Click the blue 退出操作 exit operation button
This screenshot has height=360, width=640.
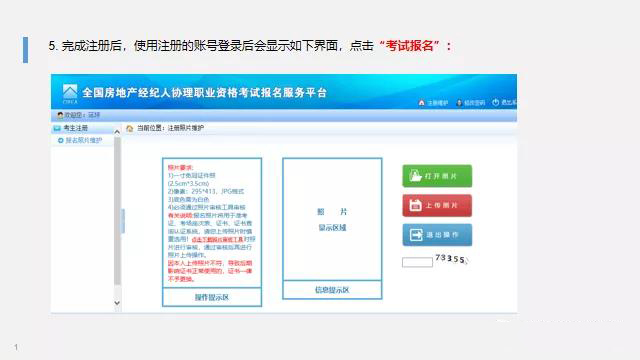[437, 235]
